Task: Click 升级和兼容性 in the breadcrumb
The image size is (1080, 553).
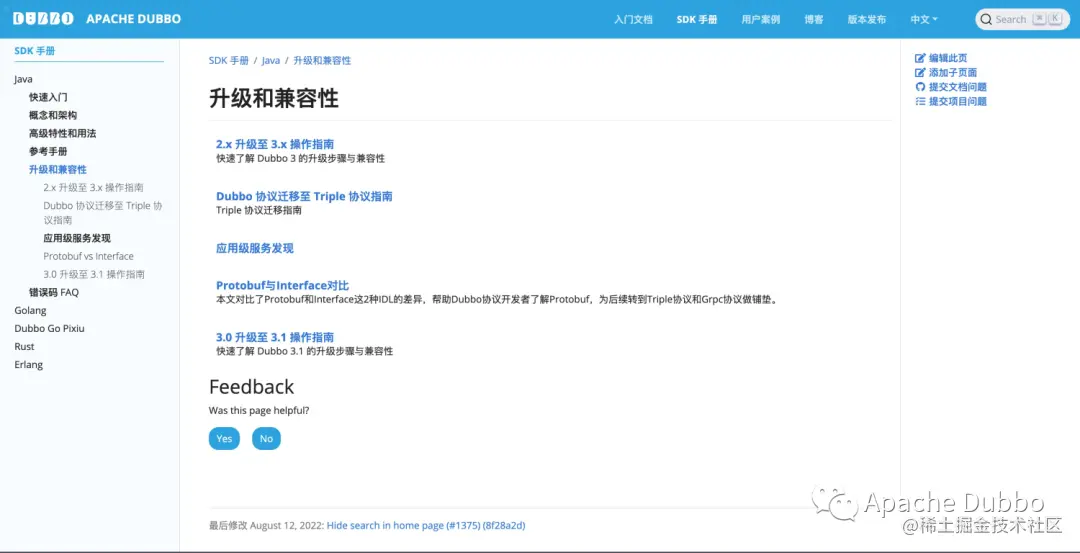Action: (322, 61)
